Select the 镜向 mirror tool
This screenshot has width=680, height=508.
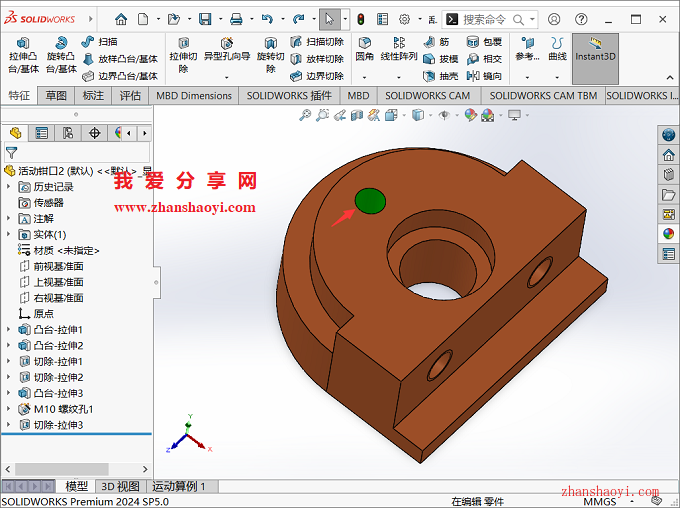coord(484,76)
